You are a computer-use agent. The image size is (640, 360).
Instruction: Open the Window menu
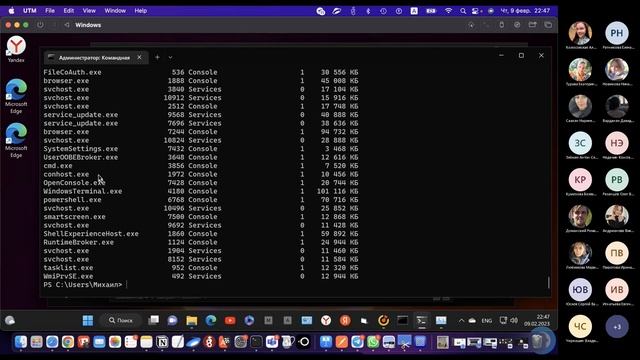115,11
